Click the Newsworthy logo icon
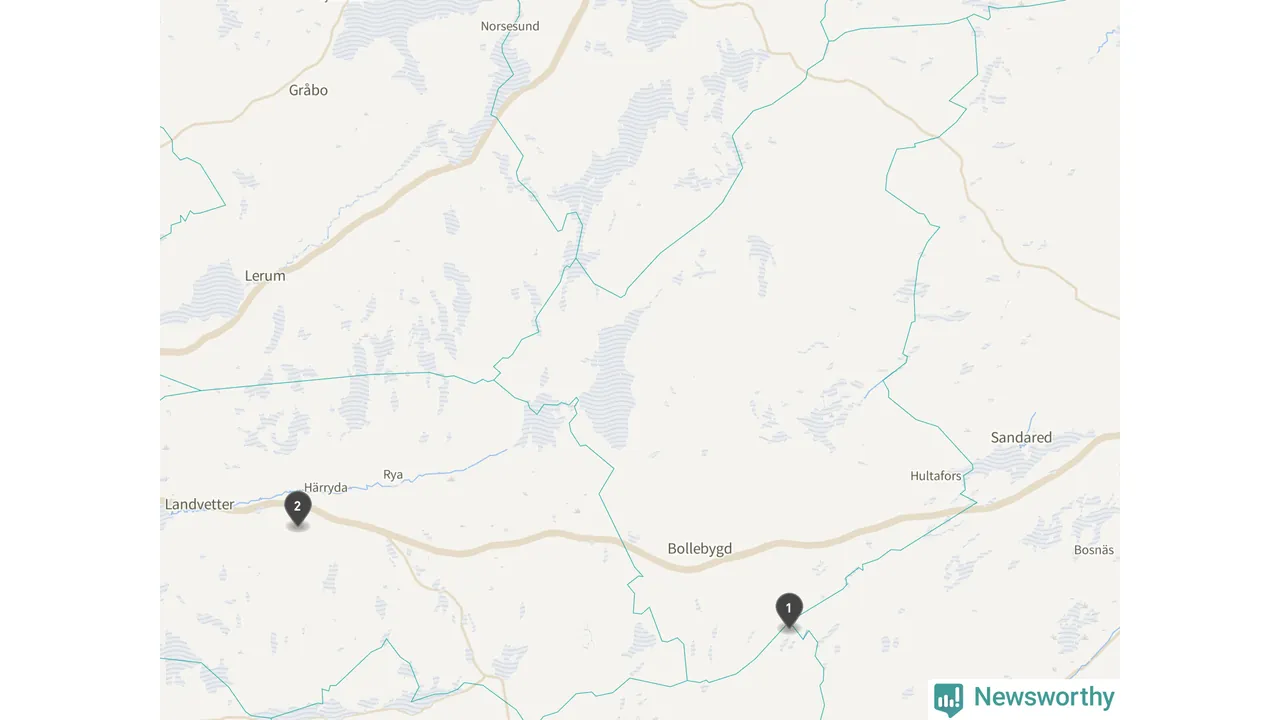Image resolution: width=1280 pixels, height=720 pixels. pos(948,699)
